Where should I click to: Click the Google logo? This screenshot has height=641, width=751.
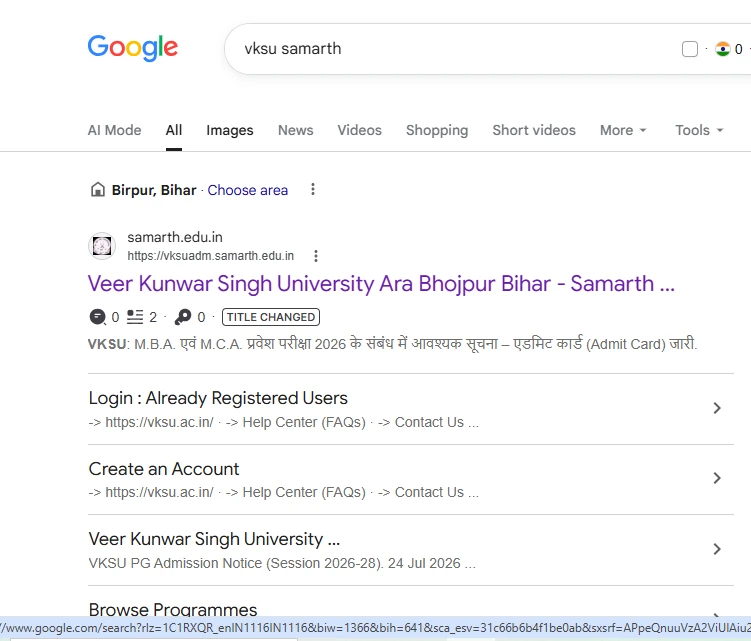[133, 47]
